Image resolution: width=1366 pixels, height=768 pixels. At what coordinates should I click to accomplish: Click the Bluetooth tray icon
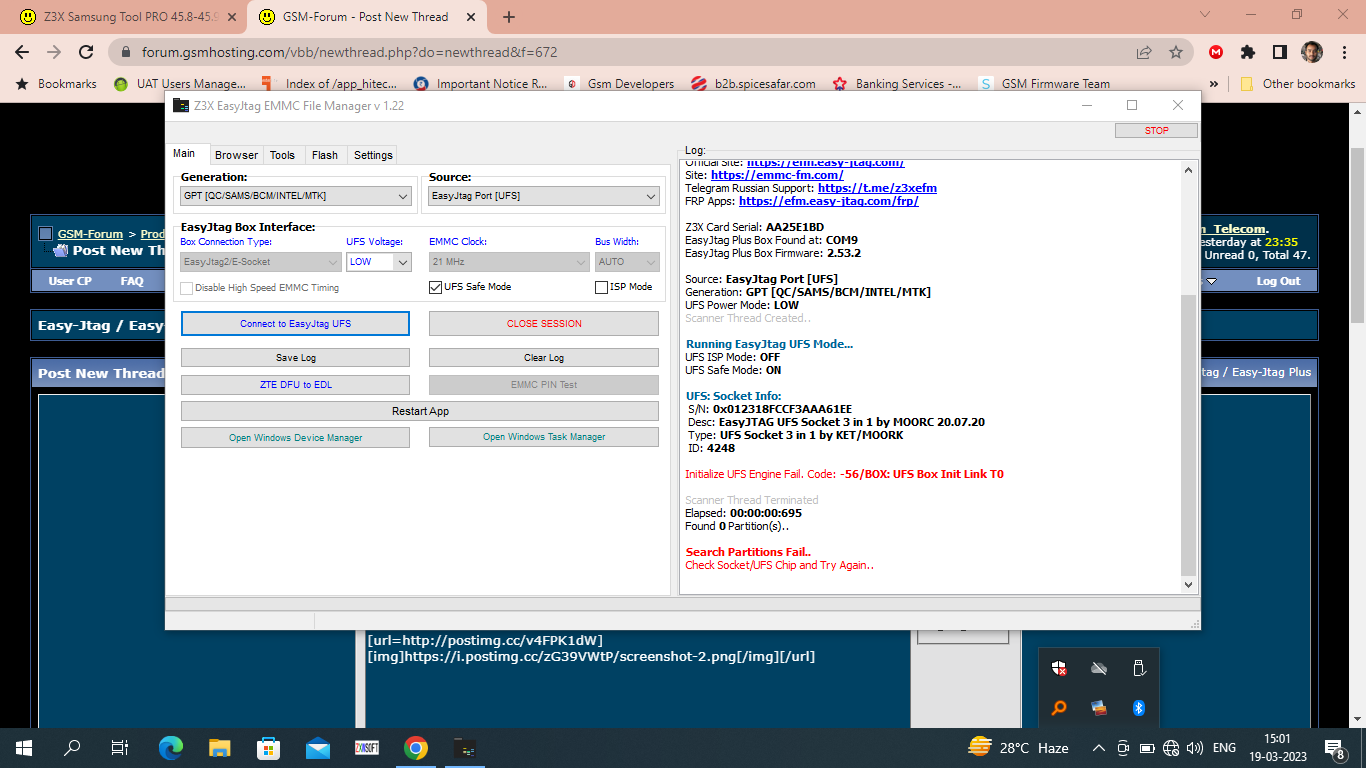click(x=1138, y=708)
